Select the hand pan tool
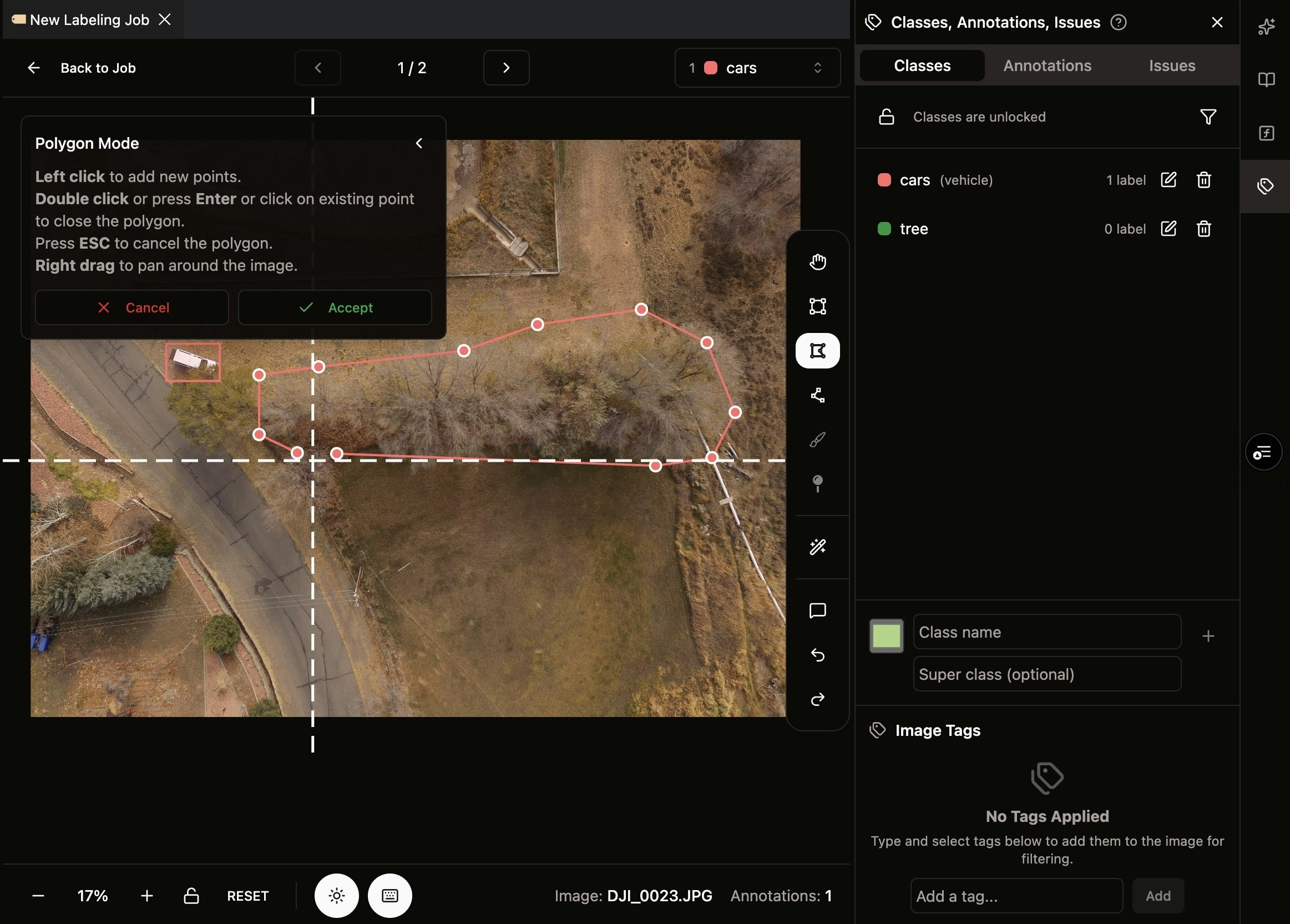This screenshot has width=1290, height=924. pos(817,262)
